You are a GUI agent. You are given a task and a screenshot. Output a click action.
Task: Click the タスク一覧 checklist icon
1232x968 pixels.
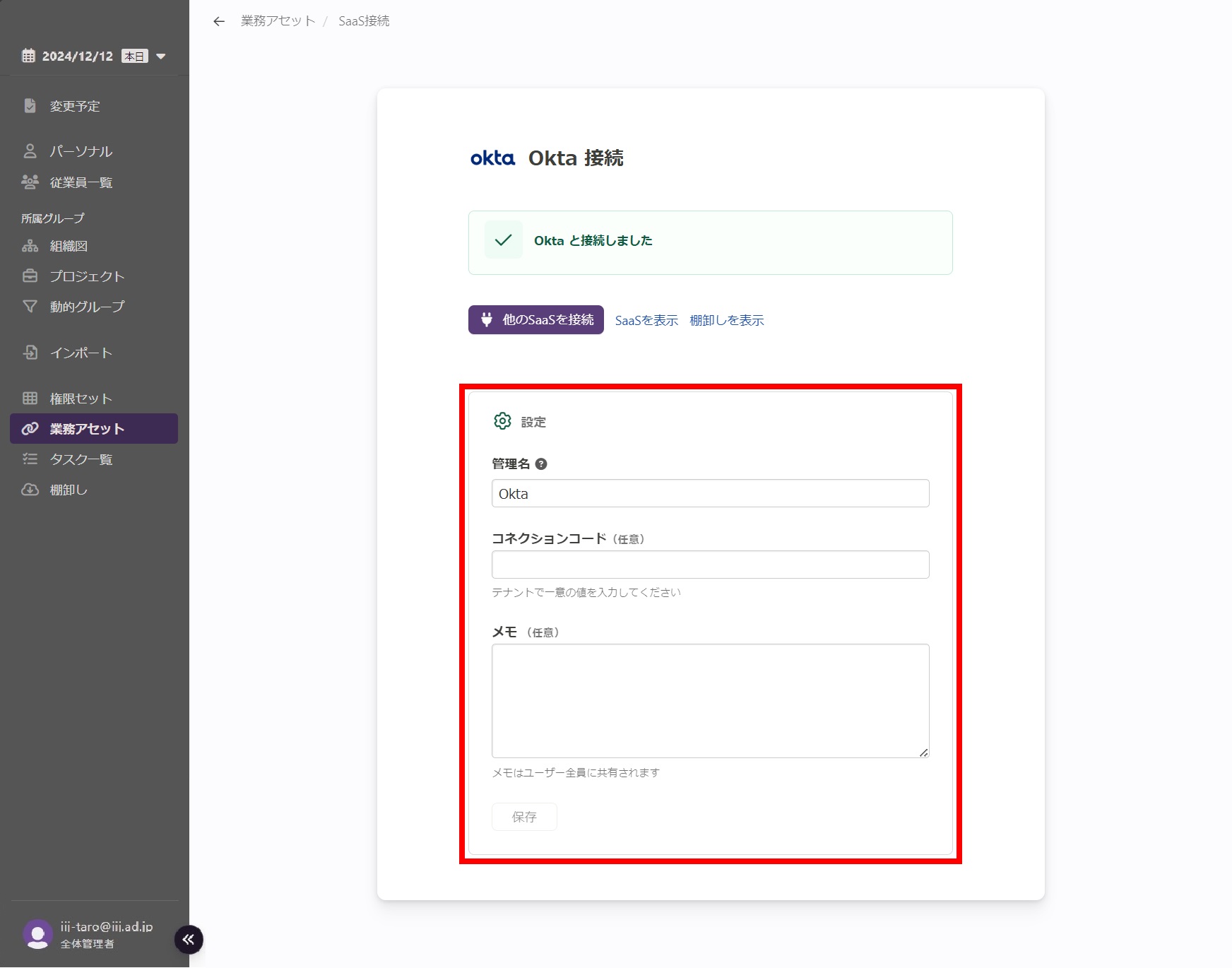click(30, 459)
